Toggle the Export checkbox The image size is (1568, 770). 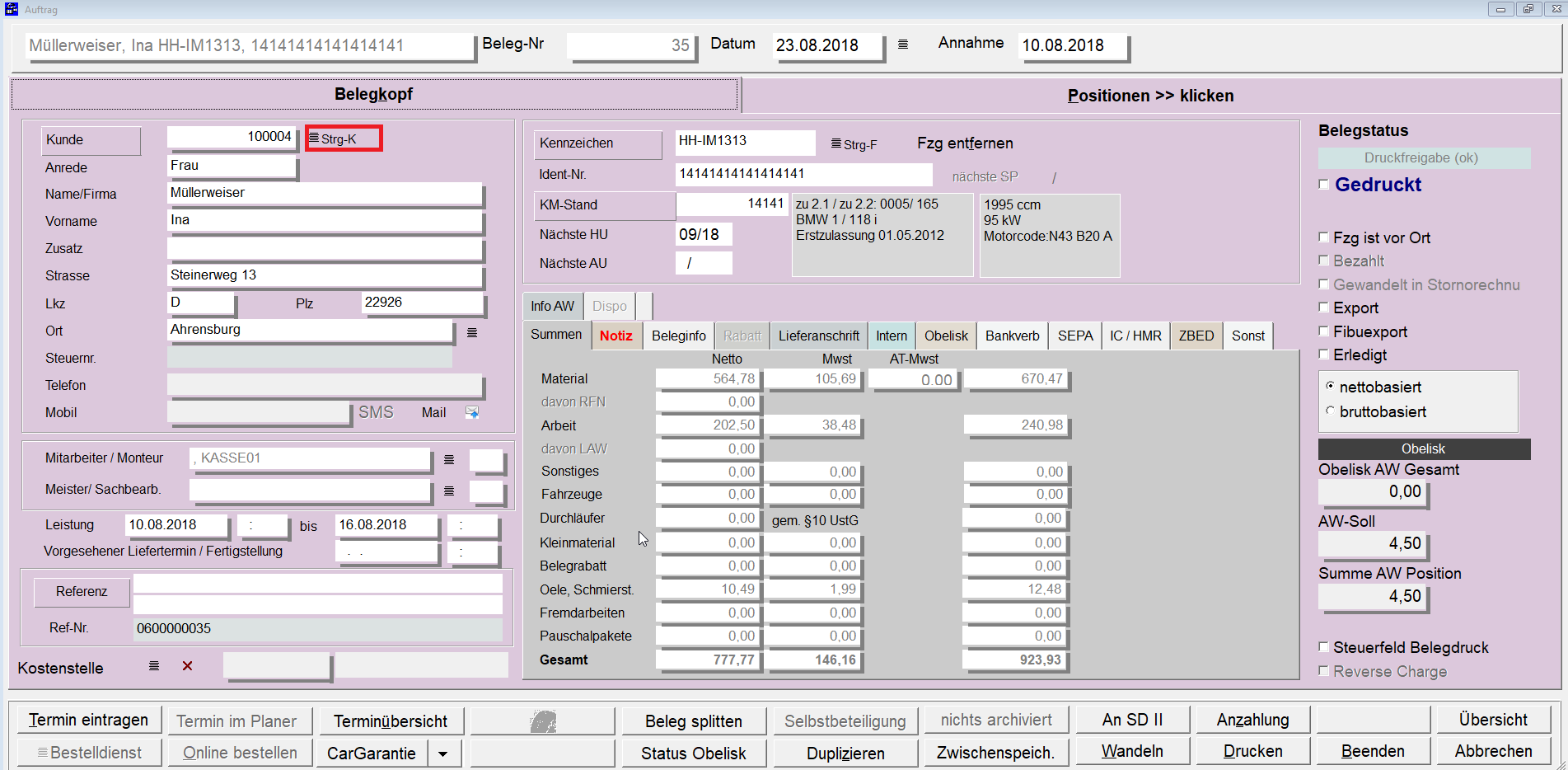pos(1324,308)
